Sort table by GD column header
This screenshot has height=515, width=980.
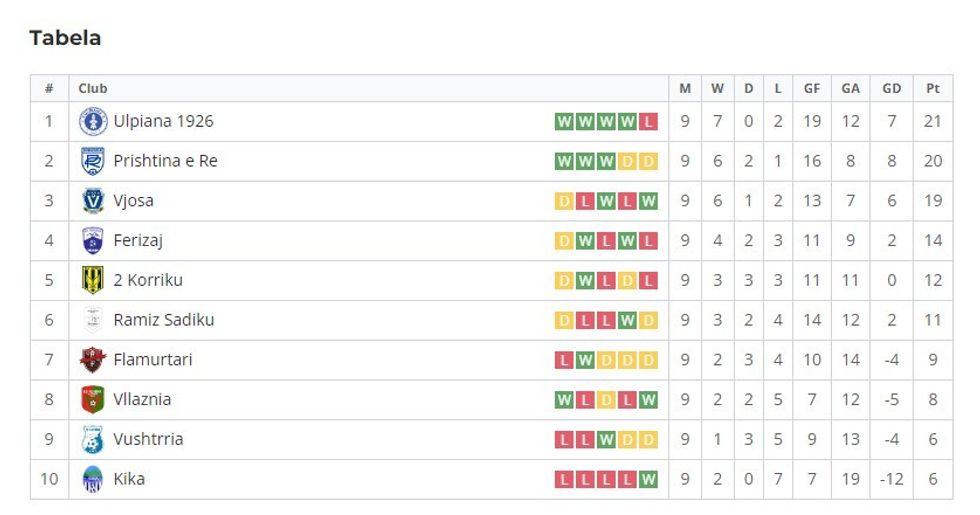pyautogui.click(x=891, y=88)
